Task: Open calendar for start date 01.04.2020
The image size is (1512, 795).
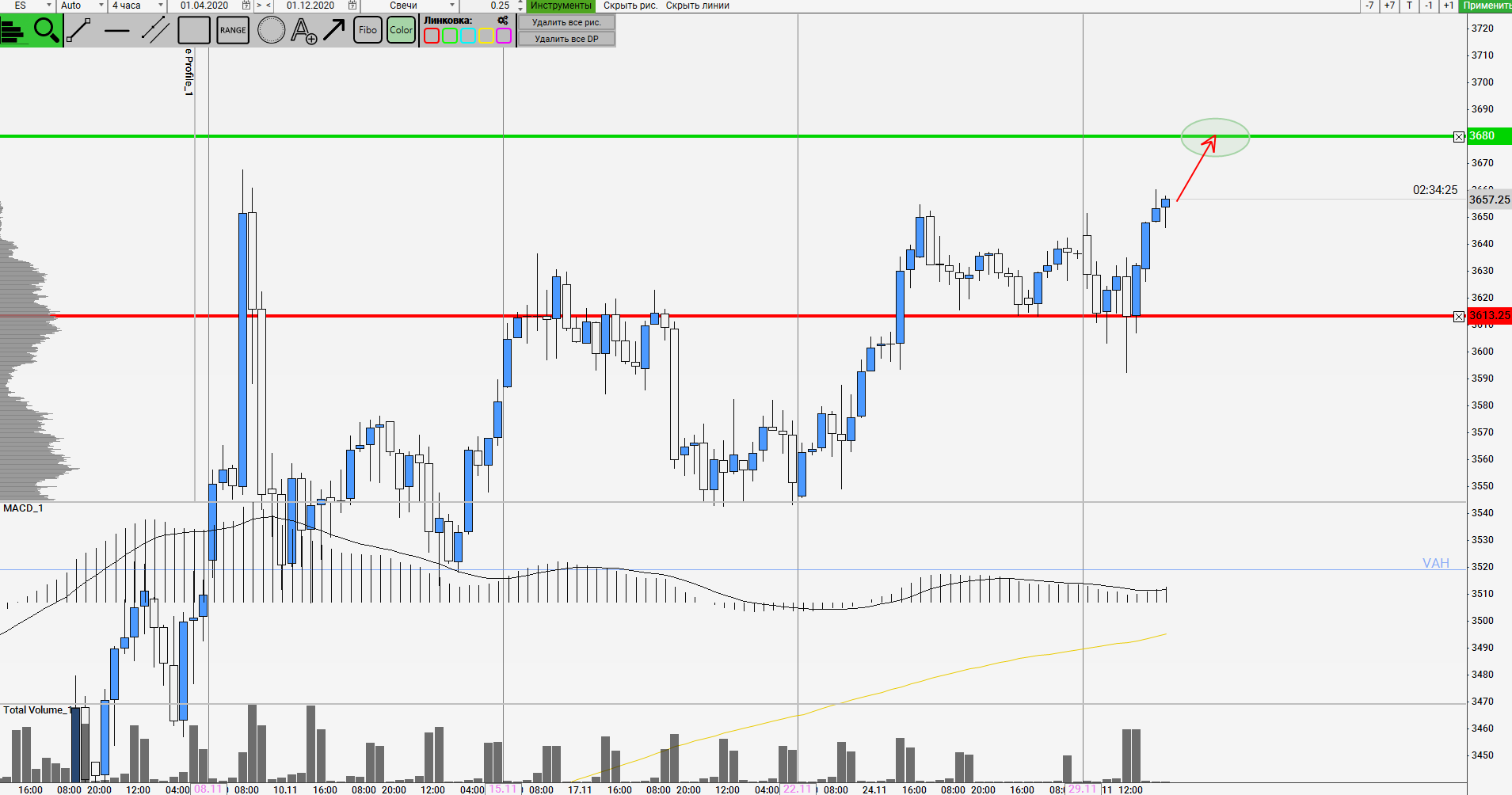Action: (246, 6)
